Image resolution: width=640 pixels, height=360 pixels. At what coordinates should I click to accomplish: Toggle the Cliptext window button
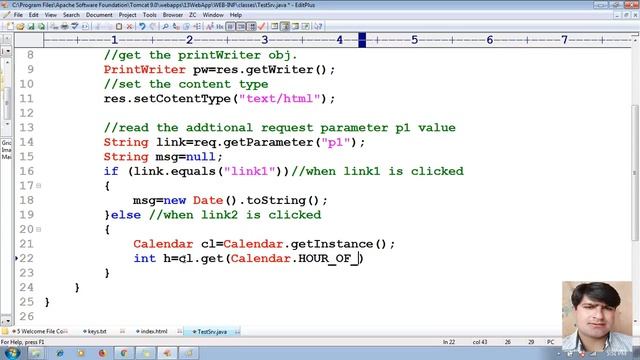tap(285, 27)
